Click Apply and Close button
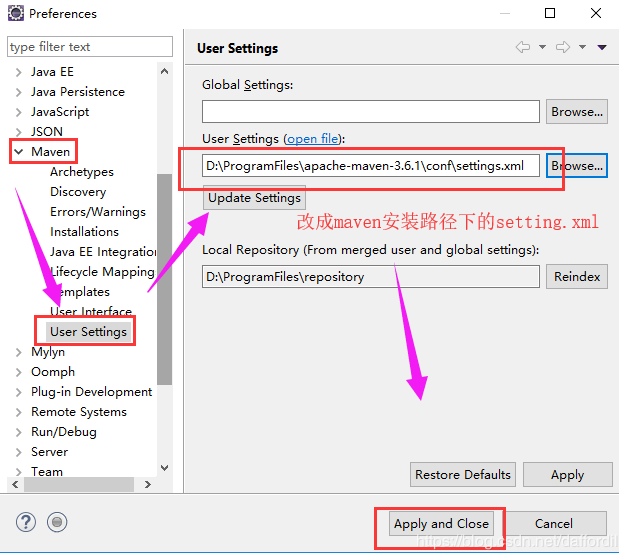The height and width of the screenshot is (554, 619). coord(441,524)
